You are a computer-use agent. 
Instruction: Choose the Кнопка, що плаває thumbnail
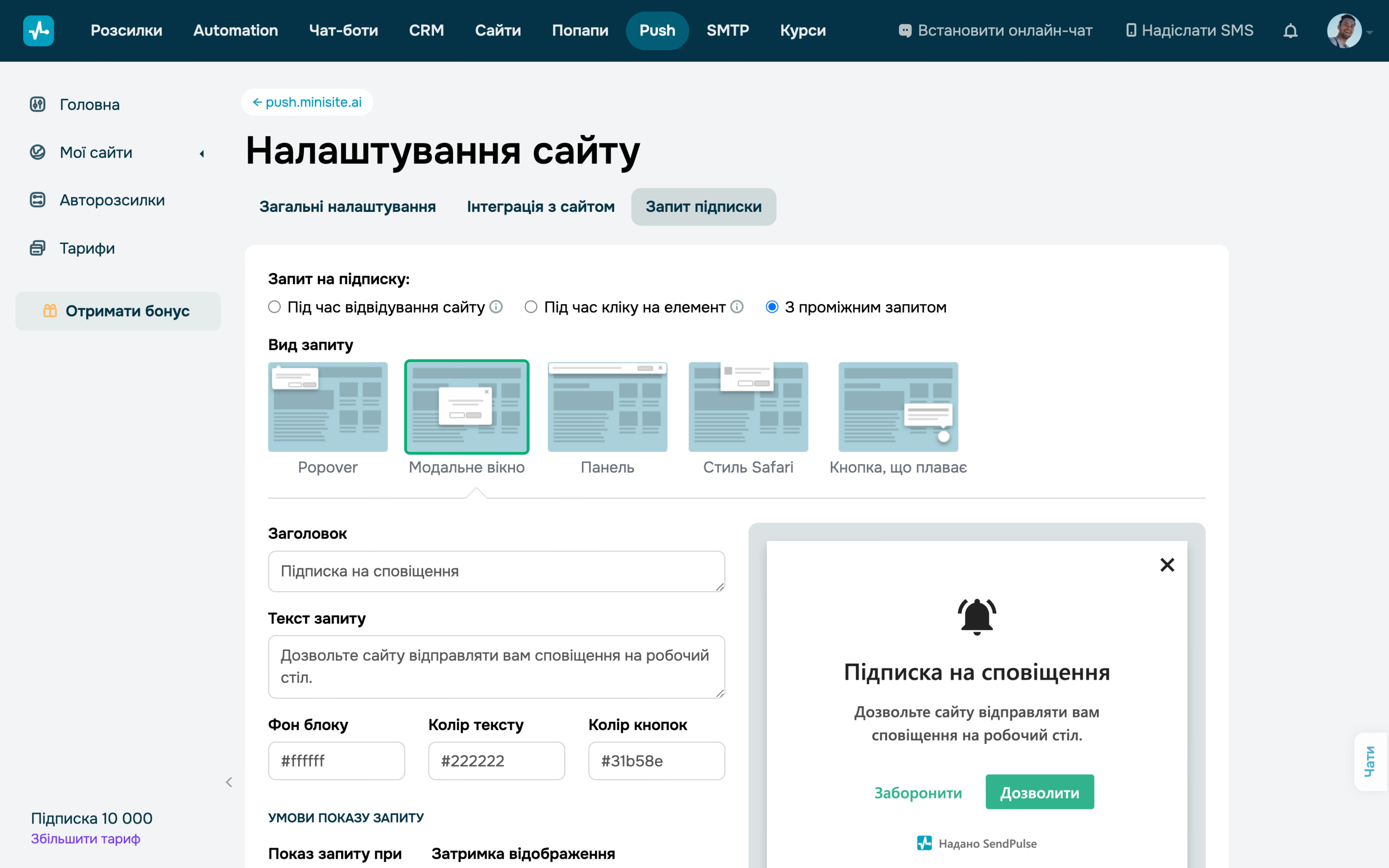[898, 407]
